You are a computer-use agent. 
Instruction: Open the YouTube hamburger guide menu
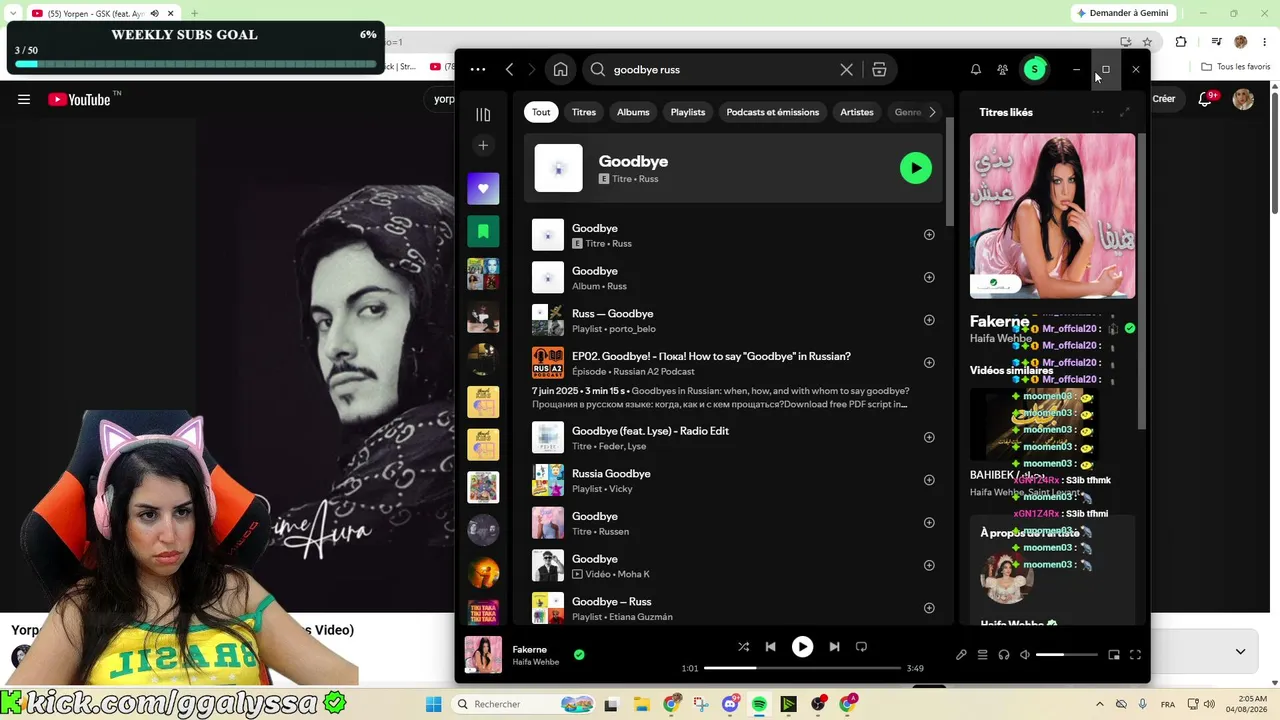24,99
